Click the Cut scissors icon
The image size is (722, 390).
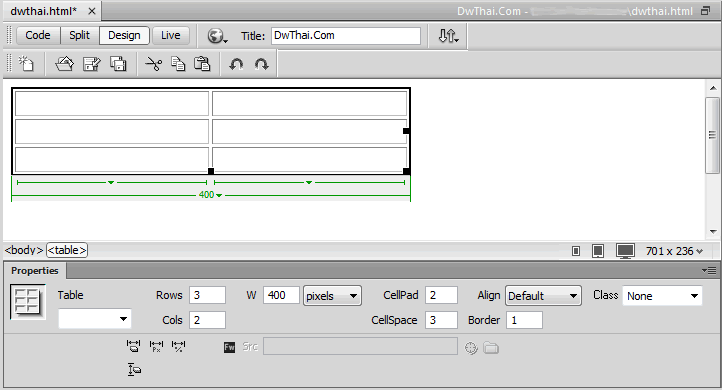coord(153,64)
